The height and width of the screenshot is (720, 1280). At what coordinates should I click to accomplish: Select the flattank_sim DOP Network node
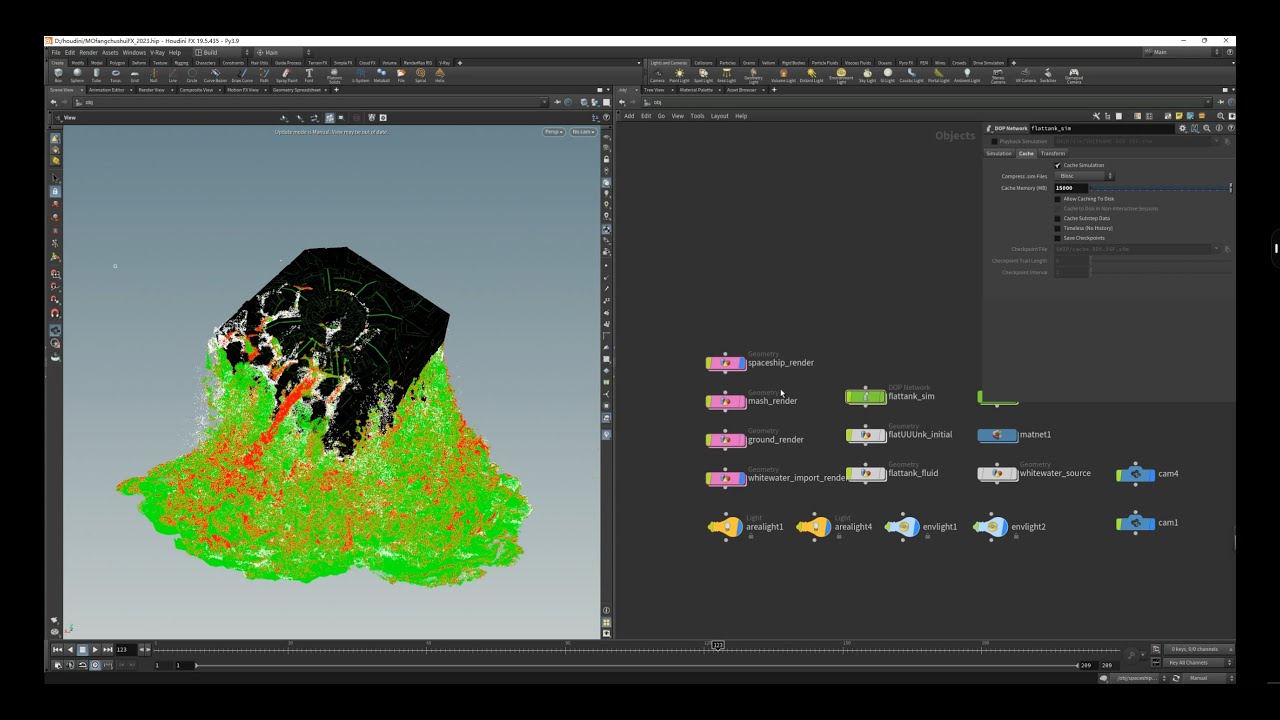pos(866,397)
